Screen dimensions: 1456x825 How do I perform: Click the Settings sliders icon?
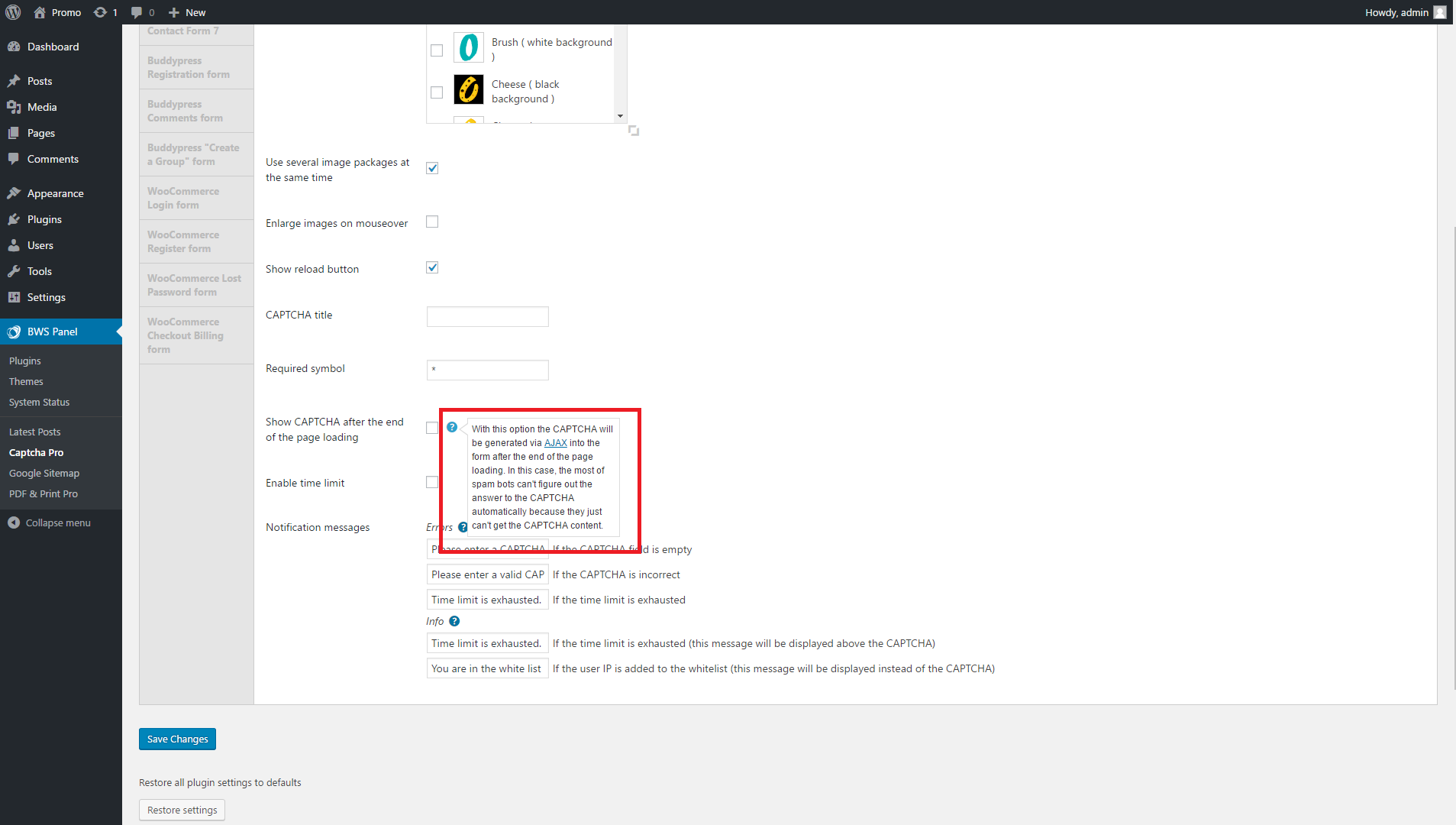pyautogui.click(x=14, y=297)
